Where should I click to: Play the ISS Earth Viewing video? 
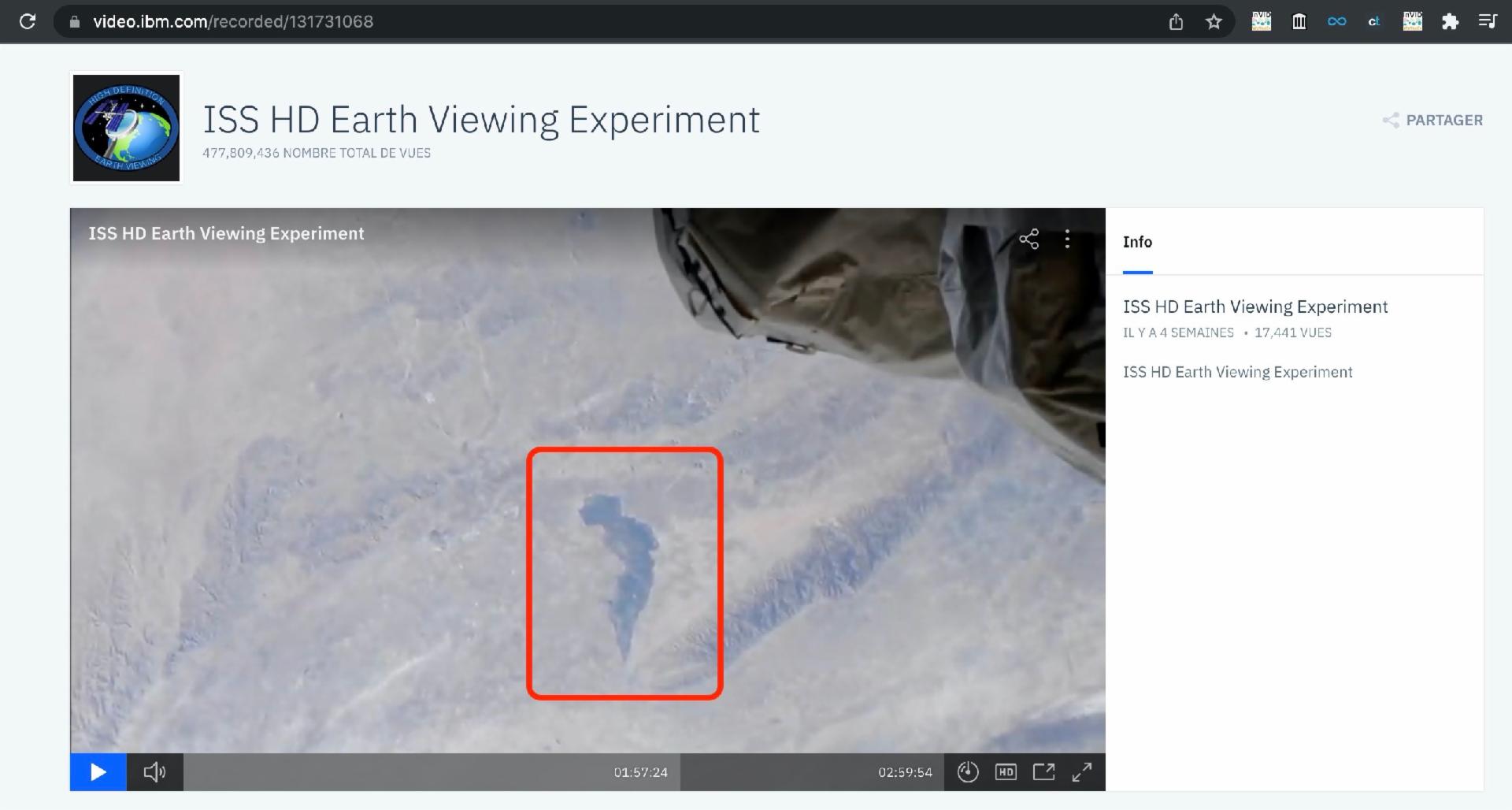click(98, 772)
